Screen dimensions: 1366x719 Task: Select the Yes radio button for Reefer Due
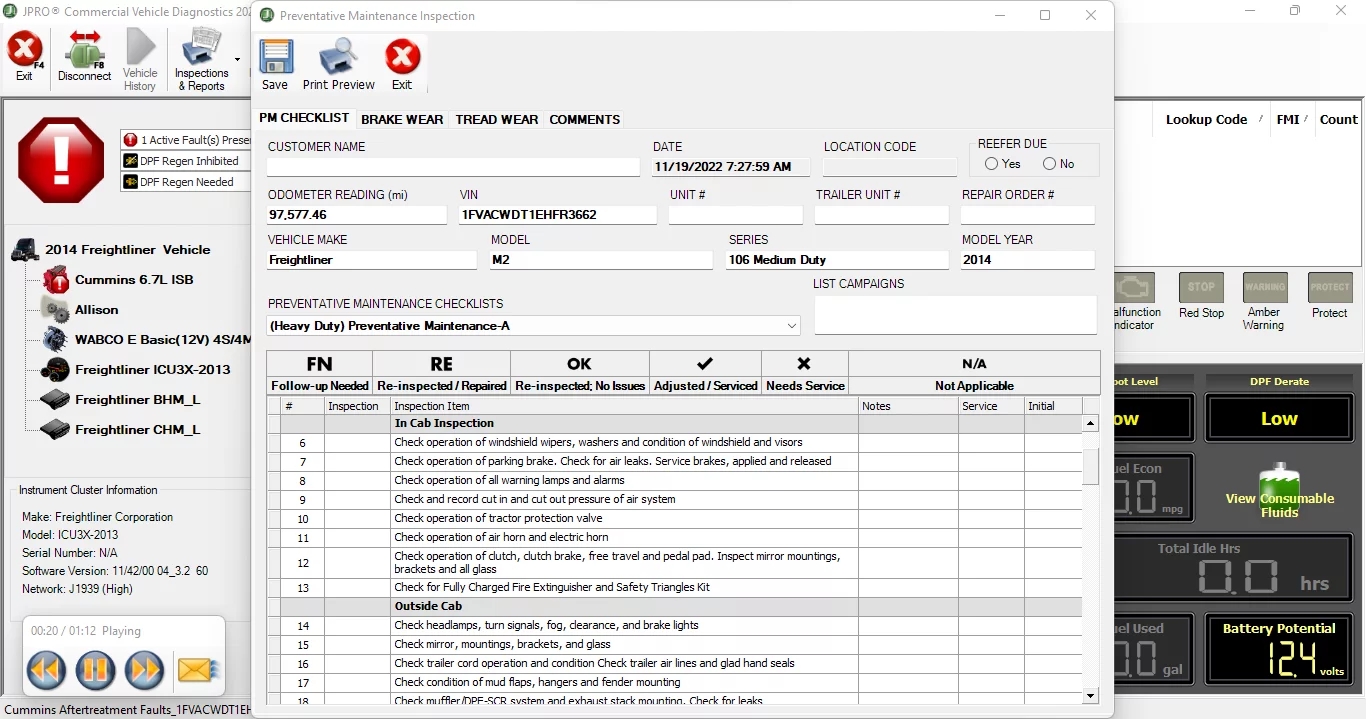coord(991,164)
